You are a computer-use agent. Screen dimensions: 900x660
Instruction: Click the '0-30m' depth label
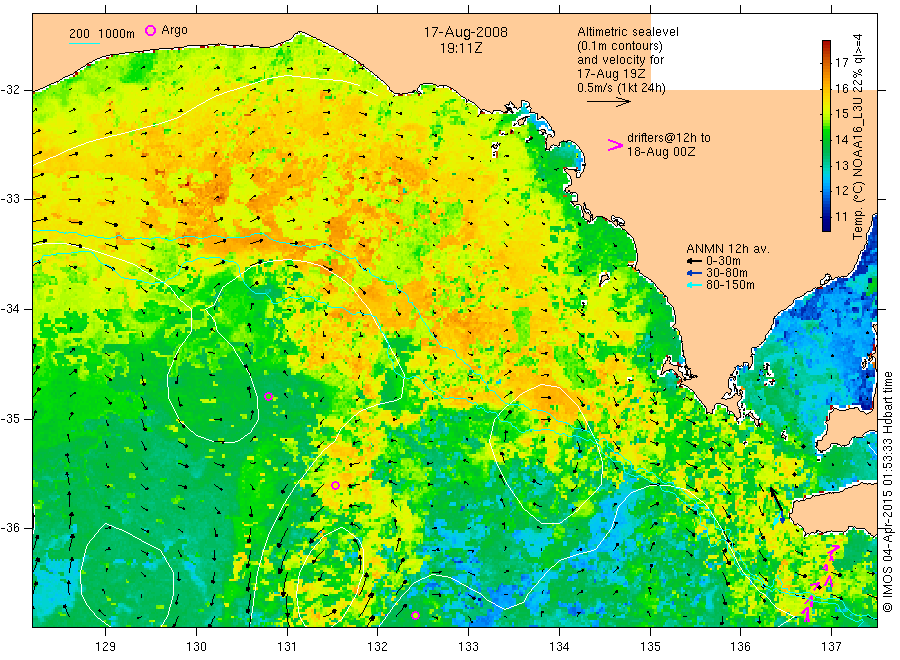(x=723, y=261)
